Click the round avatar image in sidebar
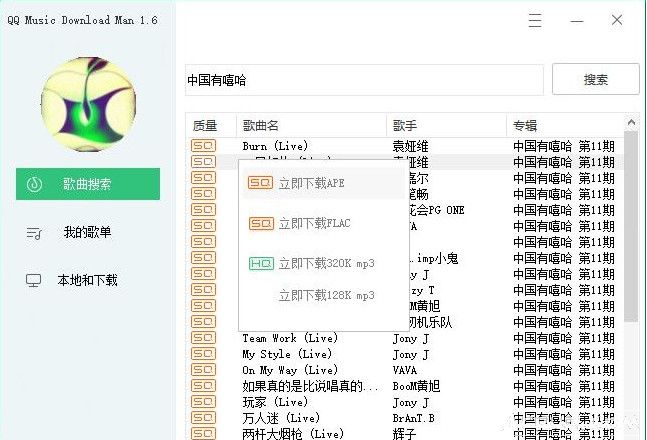 click(x=88, y=104)
